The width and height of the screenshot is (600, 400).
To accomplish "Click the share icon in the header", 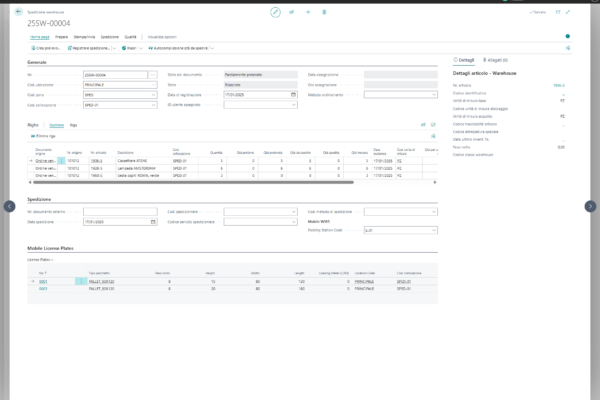I will [x=293, y=12].
